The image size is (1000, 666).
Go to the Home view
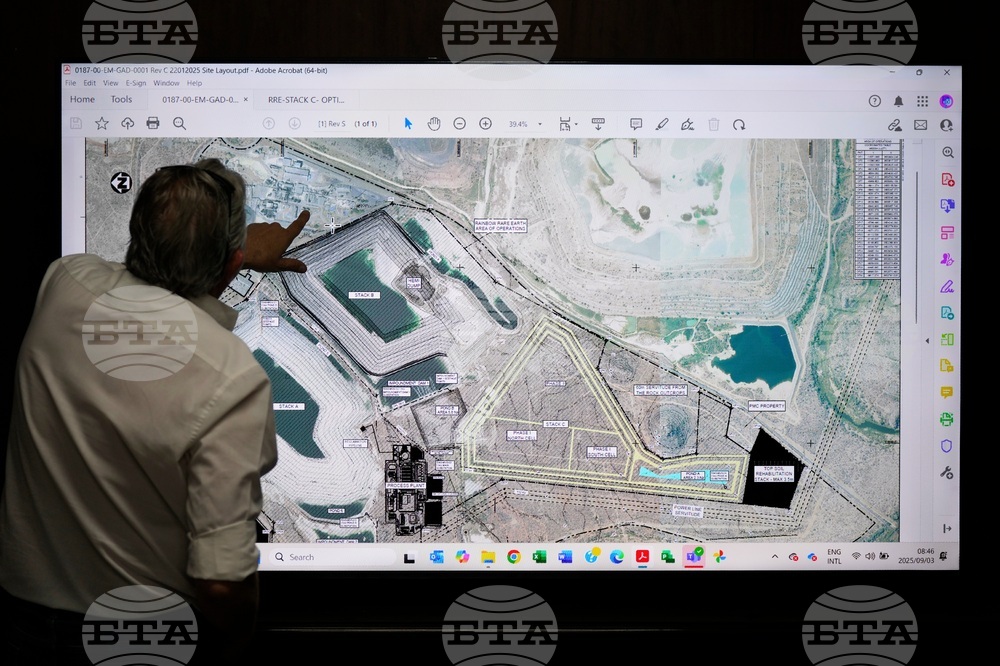[82, 99]
